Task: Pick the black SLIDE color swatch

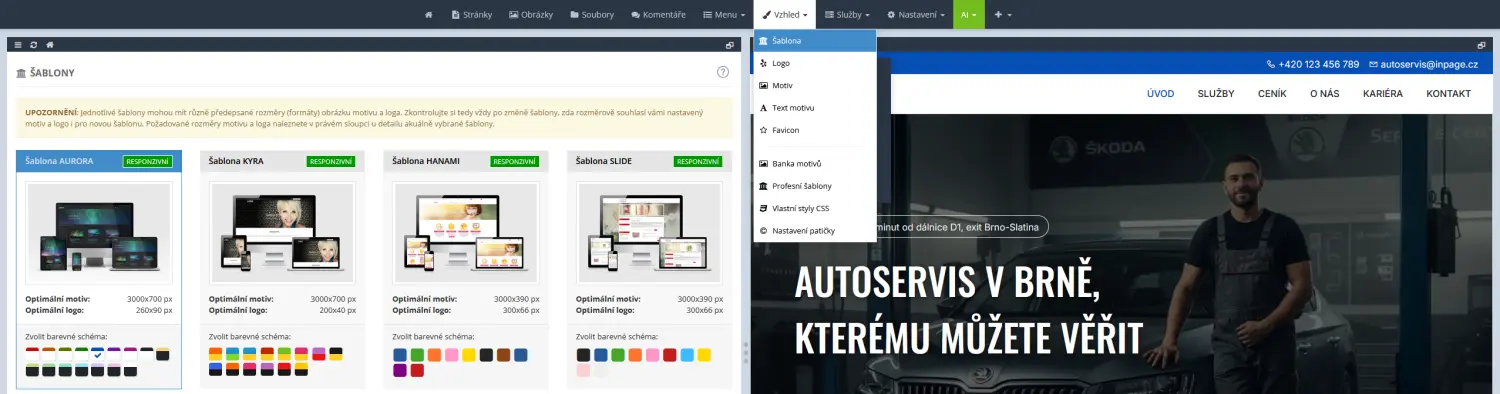Action: coord(584,355)
